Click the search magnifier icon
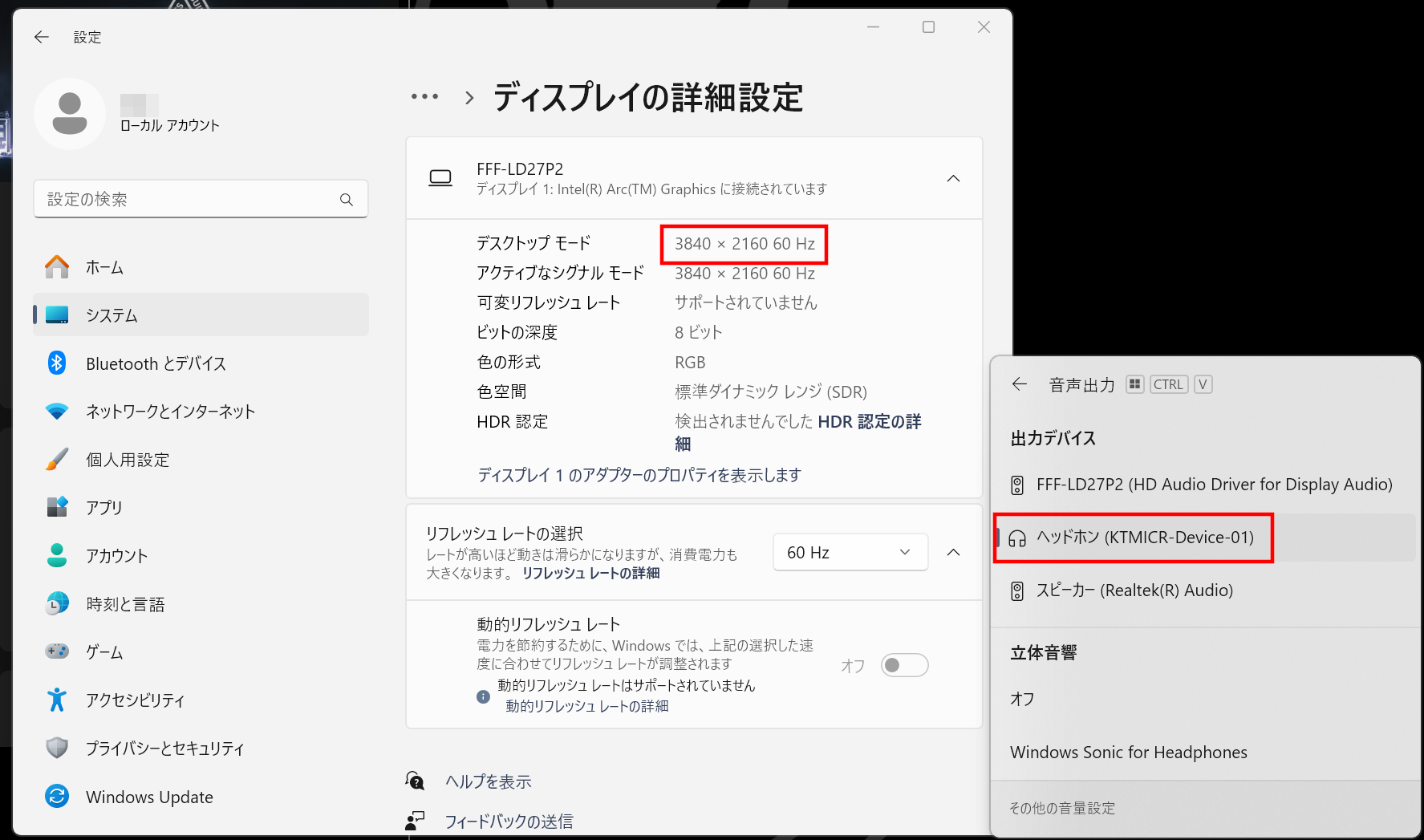 (347, 200)
